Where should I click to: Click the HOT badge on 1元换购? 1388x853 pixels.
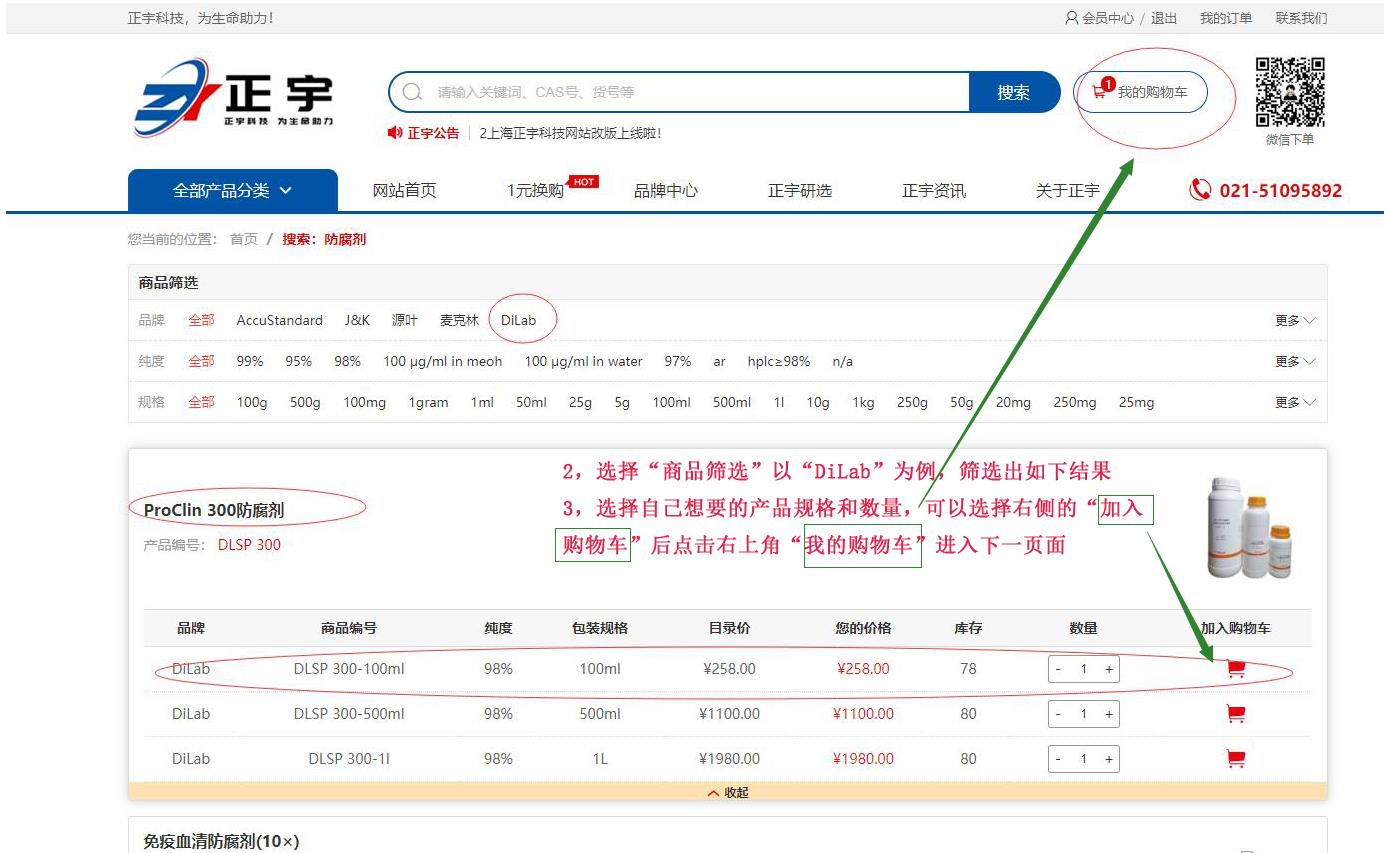click(x=583, y=182)
